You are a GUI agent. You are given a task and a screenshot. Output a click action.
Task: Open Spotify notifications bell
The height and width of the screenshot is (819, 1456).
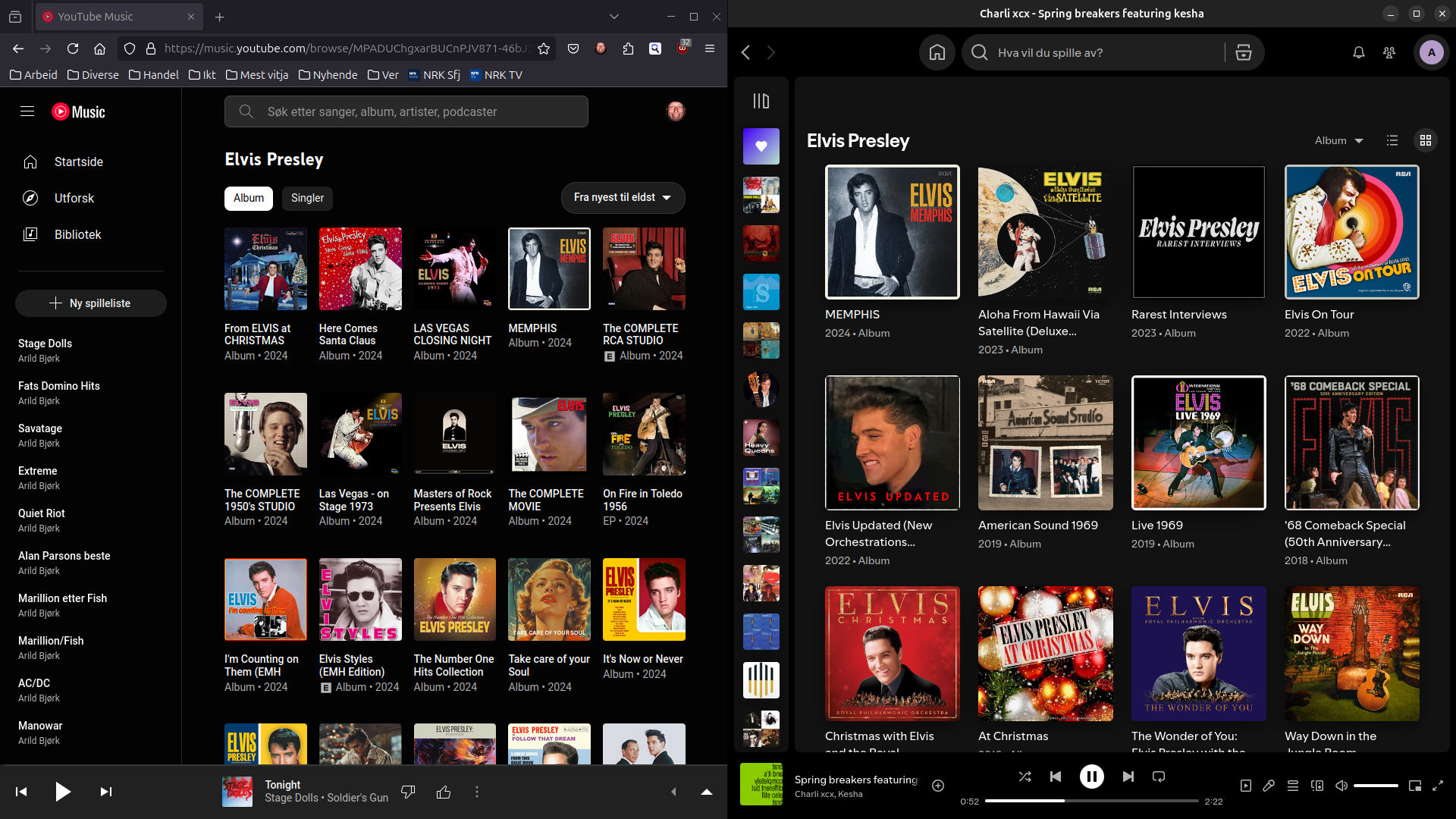coord(1358,52)
